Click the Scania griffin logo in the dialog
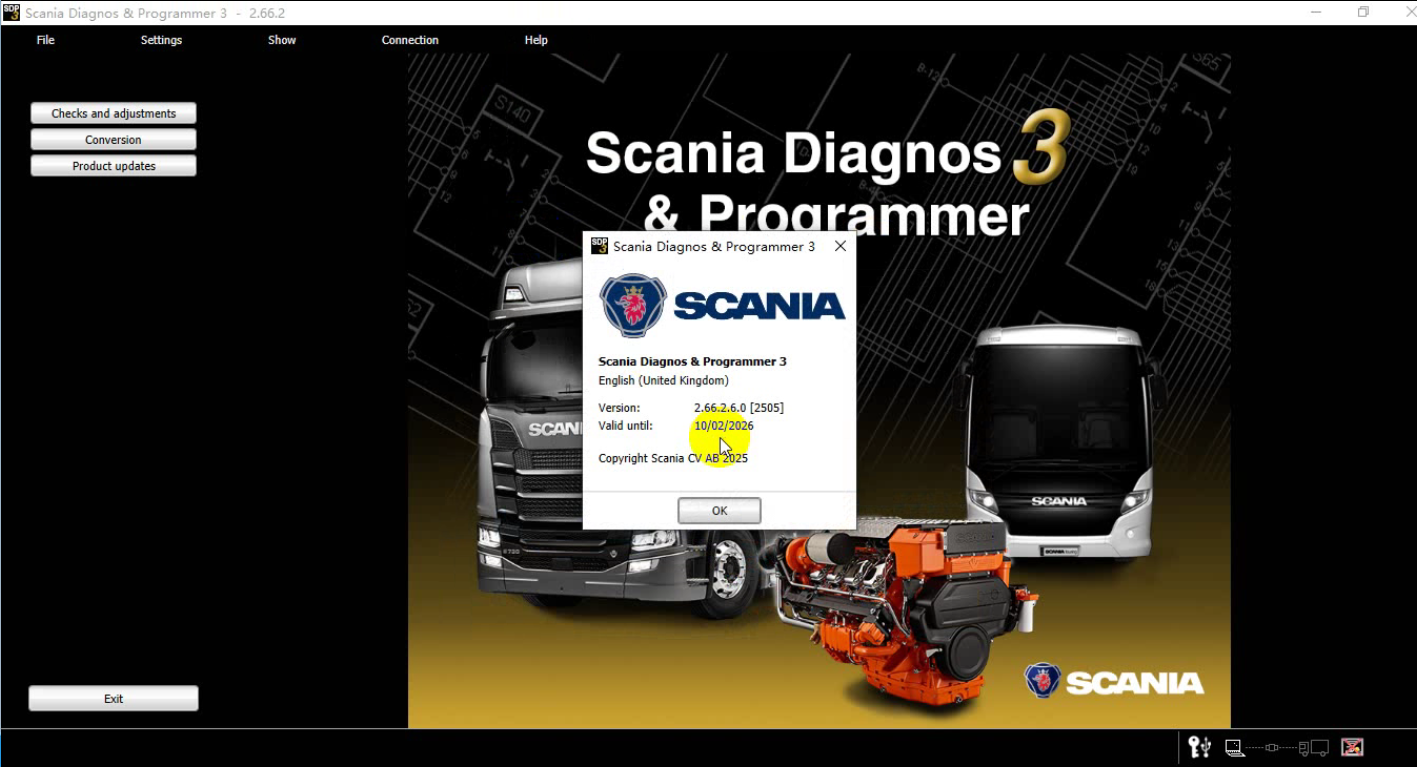This screenshot has height=767, width=1417. [x=632, y=305]
